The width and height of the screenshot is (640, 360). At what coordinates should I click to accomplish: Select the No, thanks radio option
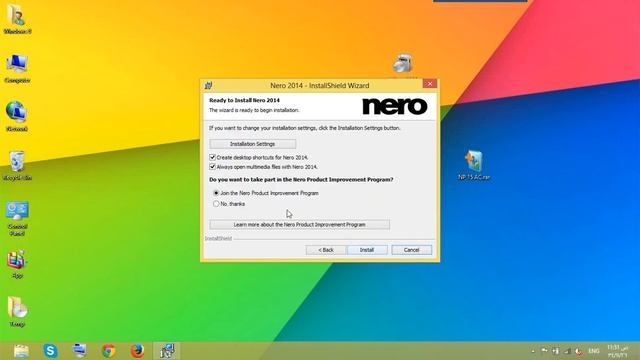216,204
